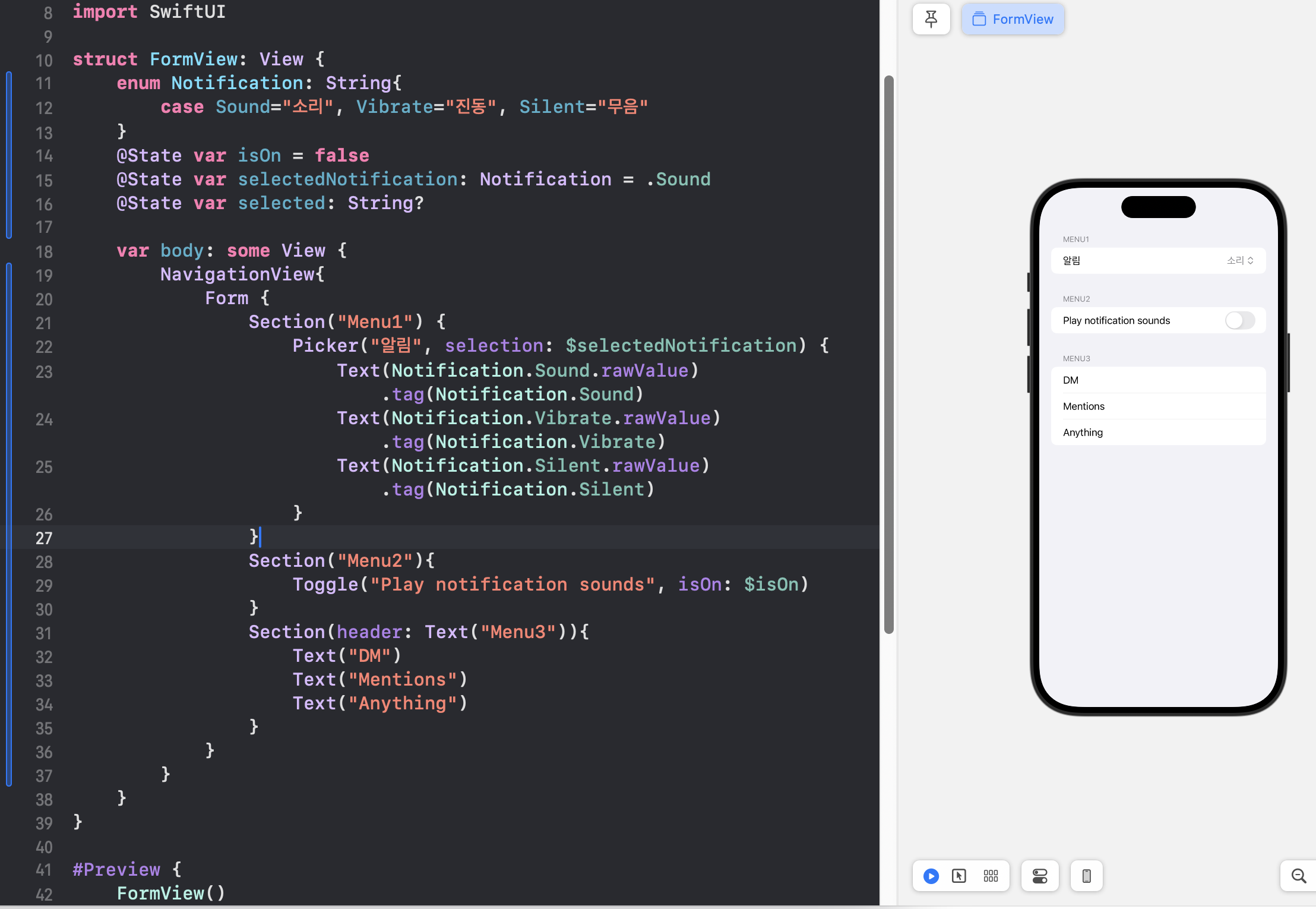
Task: Click the fold ribbon beside line 30
Action: pos(9,609)
